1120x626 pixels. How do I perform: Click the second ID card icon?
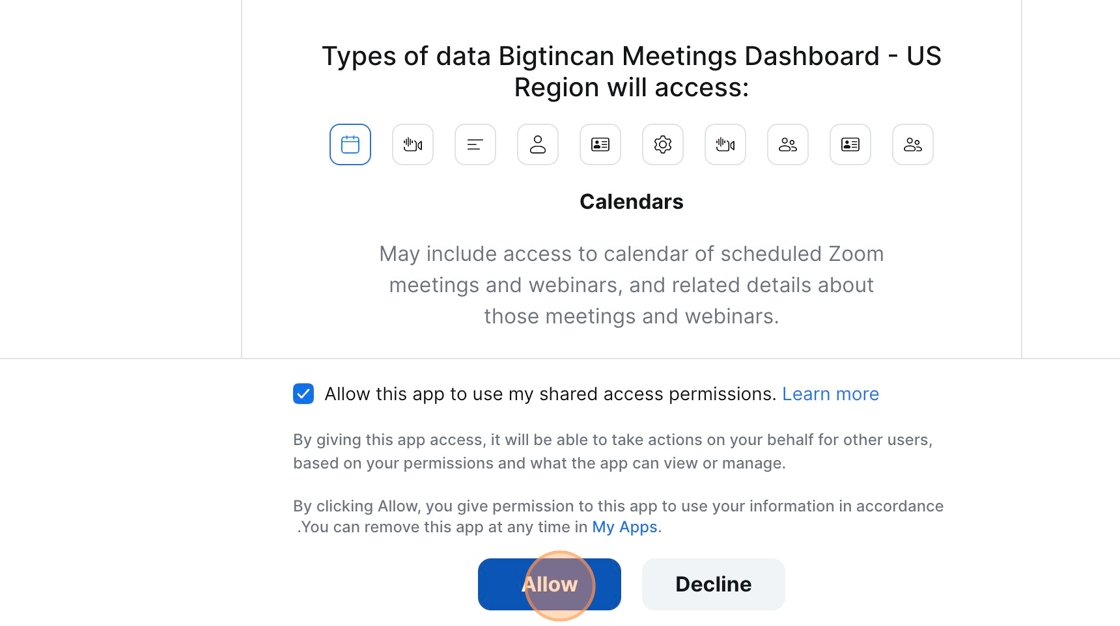[x=850, y=145]
